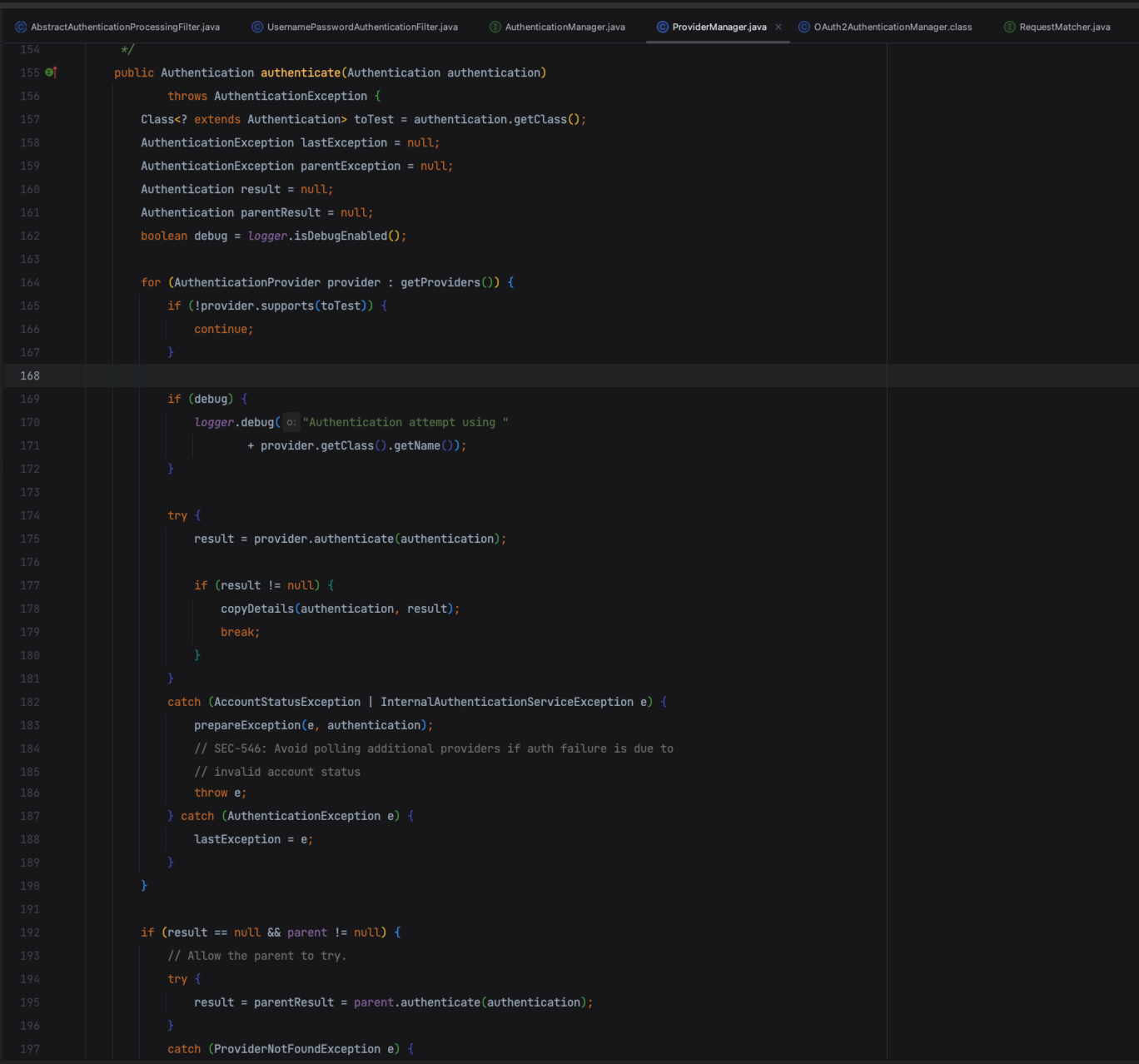Click the class icon on AbstractAuthenticationProcessingFilter.java tab
This screenshot has height=1064, width=1139.
click(21, 27)
